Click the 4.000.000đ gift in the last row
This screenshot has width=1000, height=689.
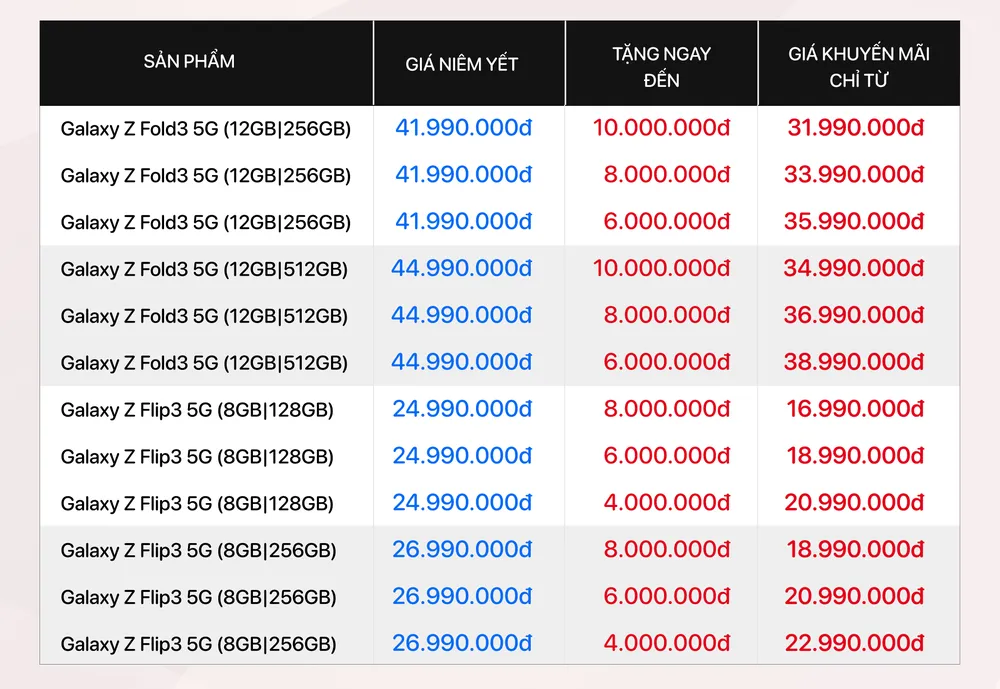pyautogui.click(x=667, y=644)
